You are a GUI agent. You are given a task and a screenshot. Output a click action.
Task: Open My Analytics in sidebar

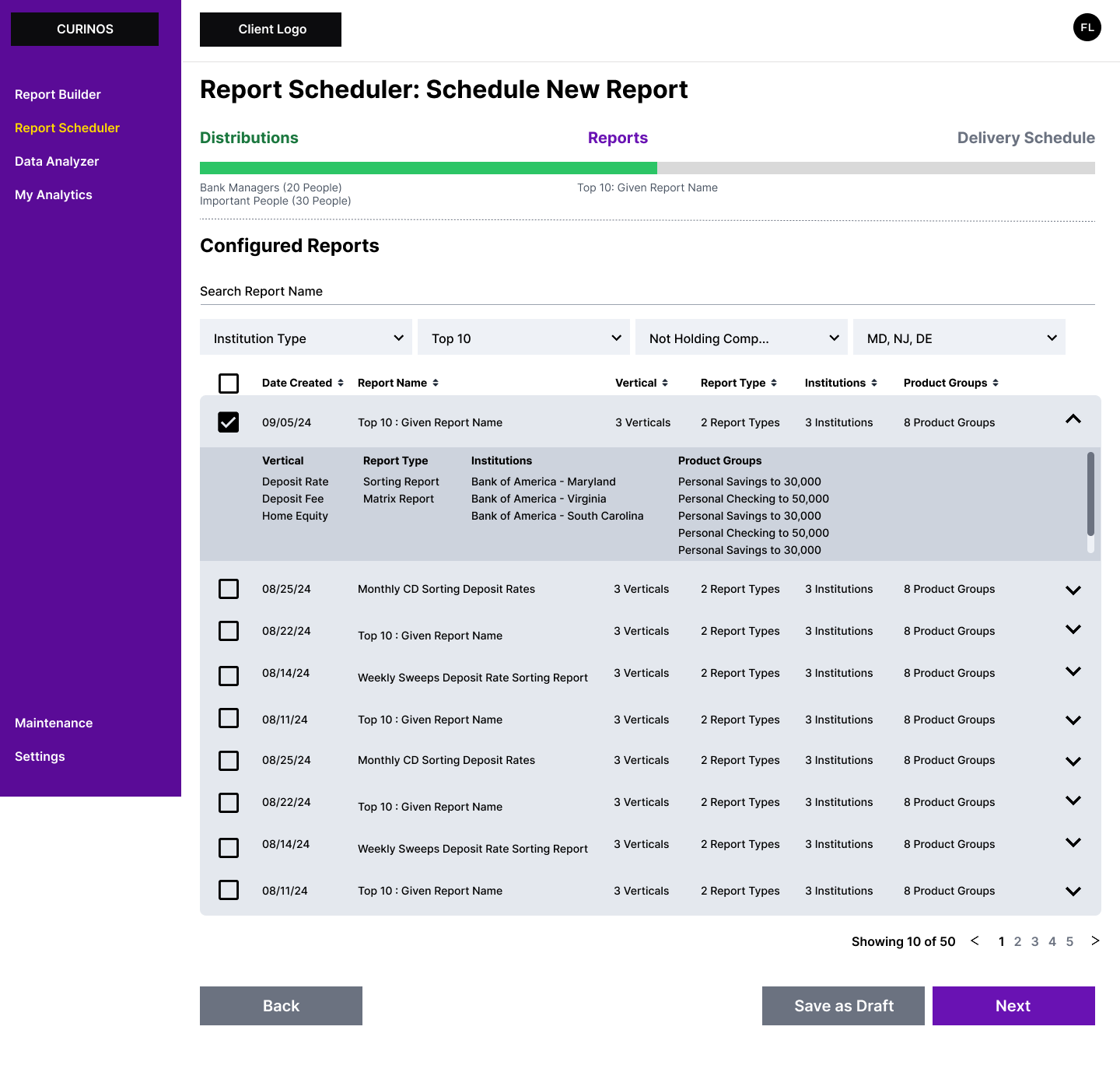tap(54, 194)
